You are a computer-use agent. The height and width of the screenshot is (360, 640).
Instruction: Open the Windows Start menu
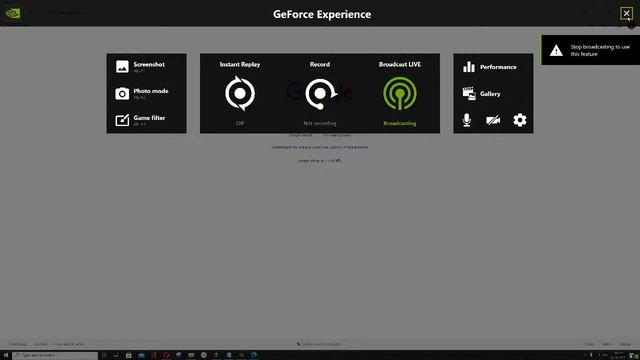click(x=6, y=355)
